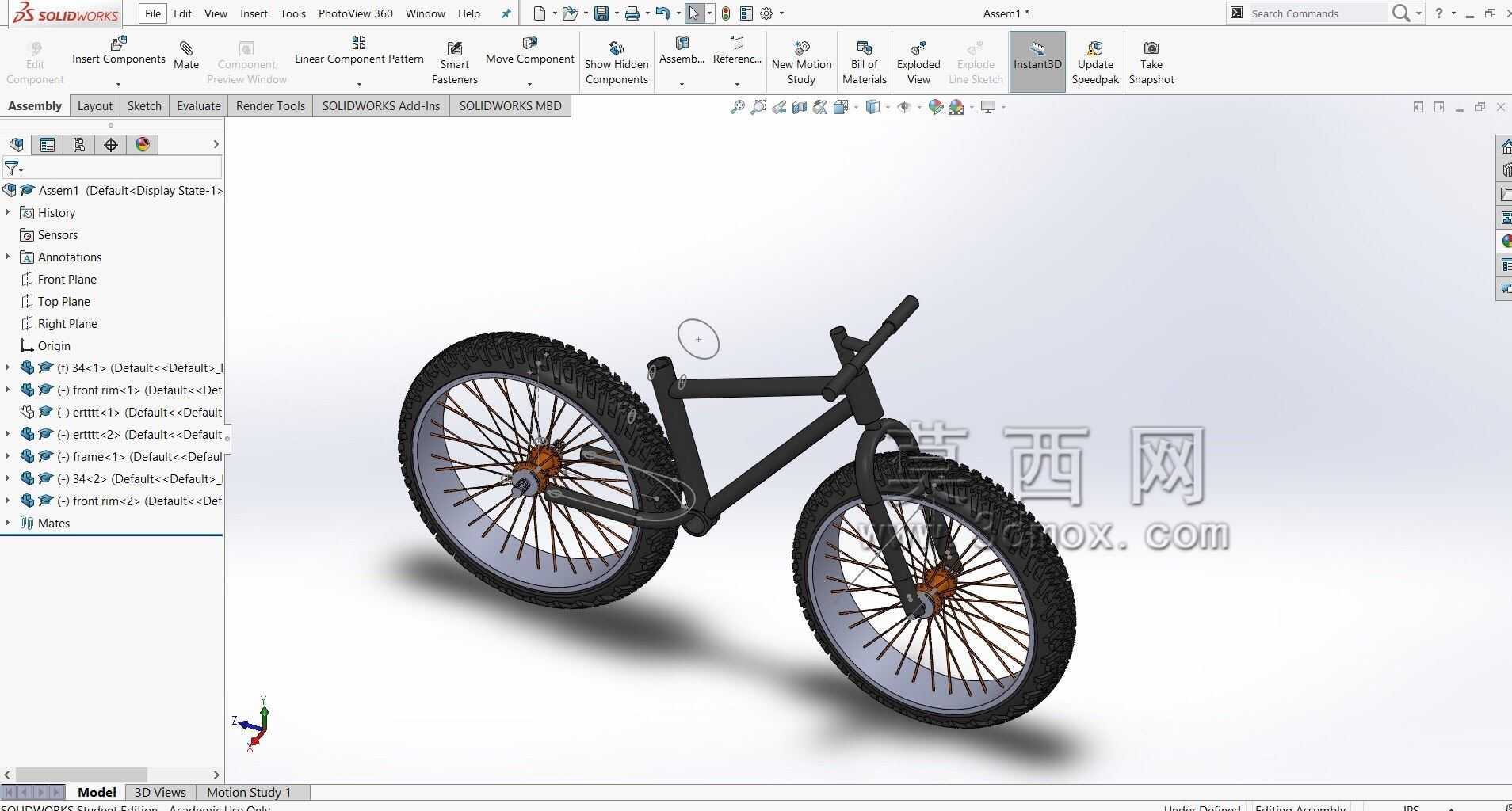
Task: Click in the Search Commands field
Action: (x=1318, y=13)
